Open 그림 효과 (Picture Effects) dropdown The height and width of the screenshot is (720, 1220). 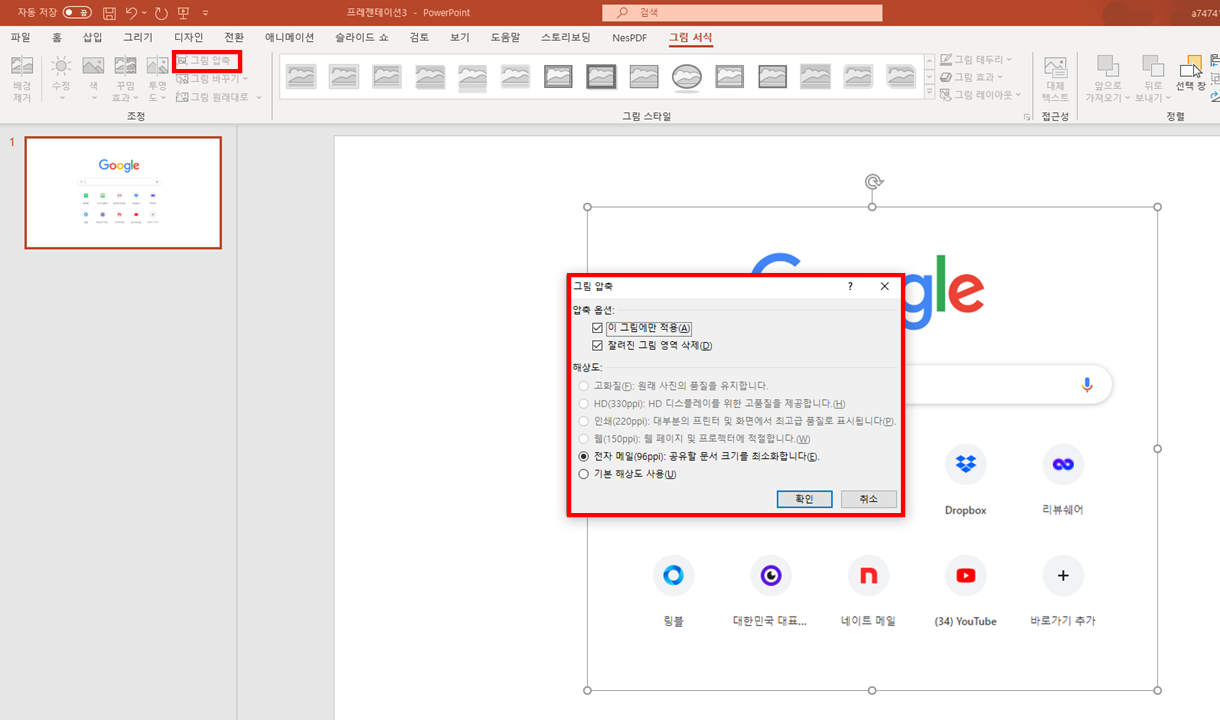972,77
